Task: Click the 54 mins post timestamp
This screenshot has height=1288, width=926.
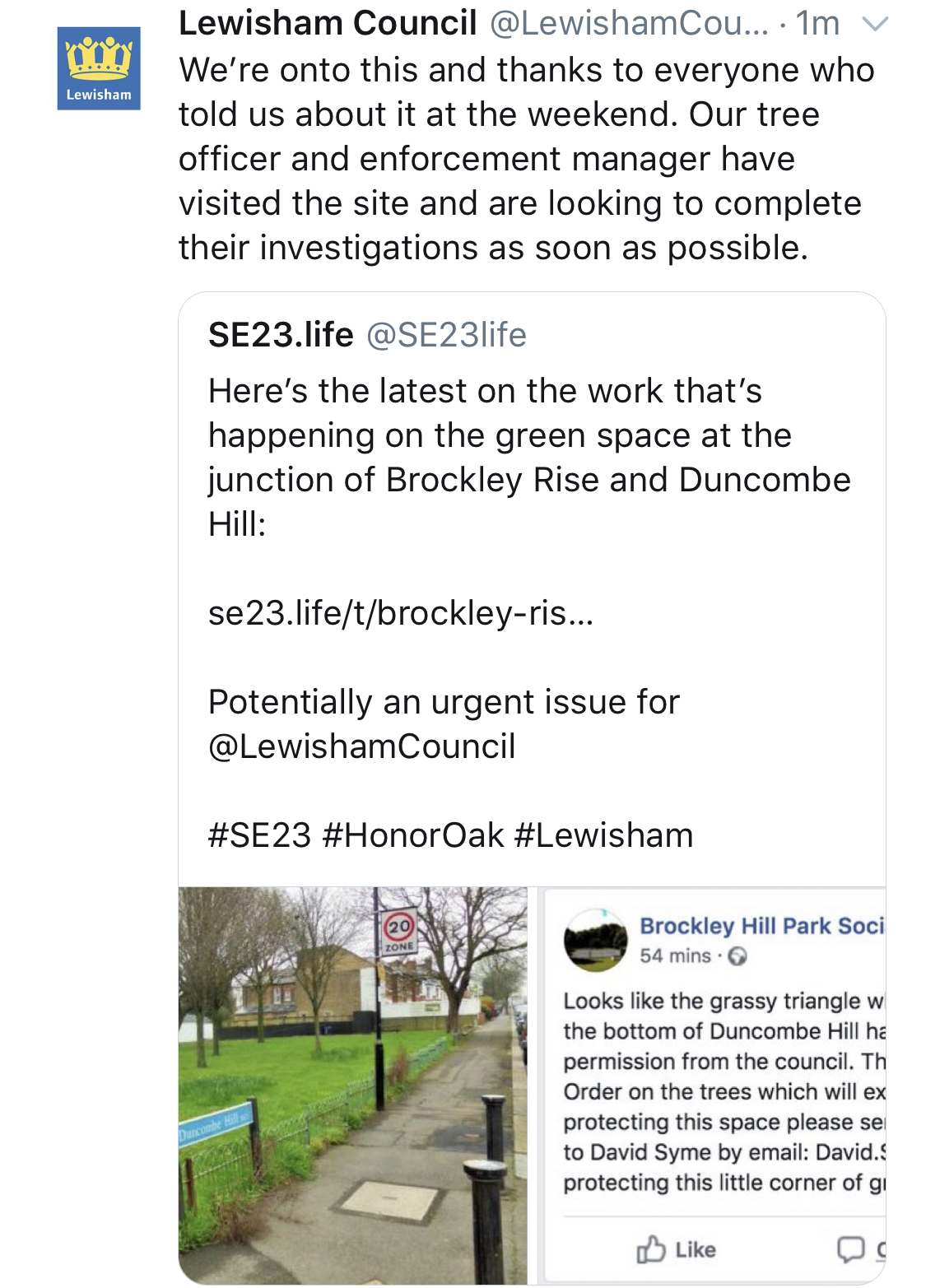Action: point(675,956)
